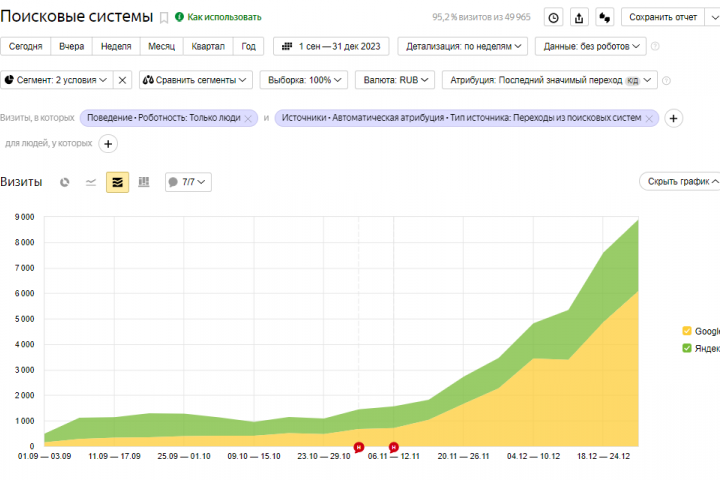Click the Сохранить отчет button
Viewport: 720px width, 480px height.
[663, 17]
